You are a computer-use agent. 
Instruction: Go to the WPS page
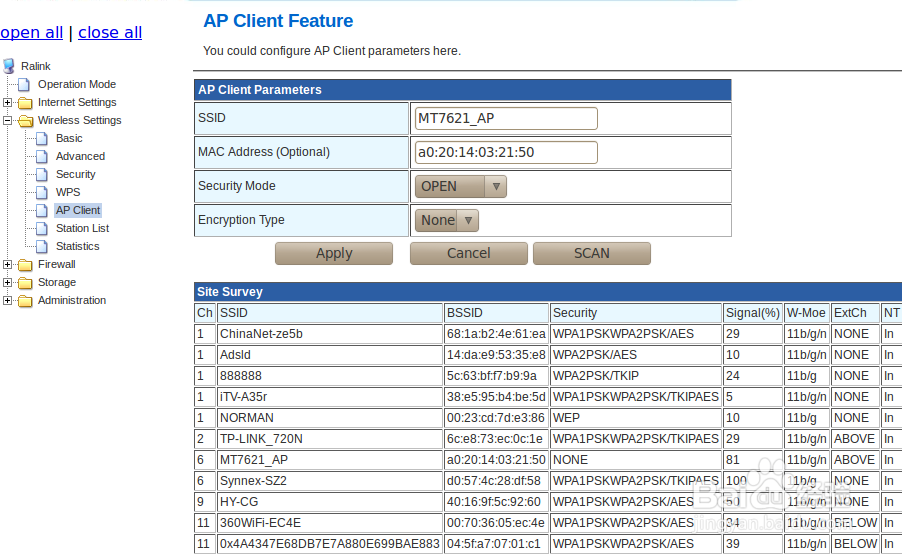pos(68,192)
